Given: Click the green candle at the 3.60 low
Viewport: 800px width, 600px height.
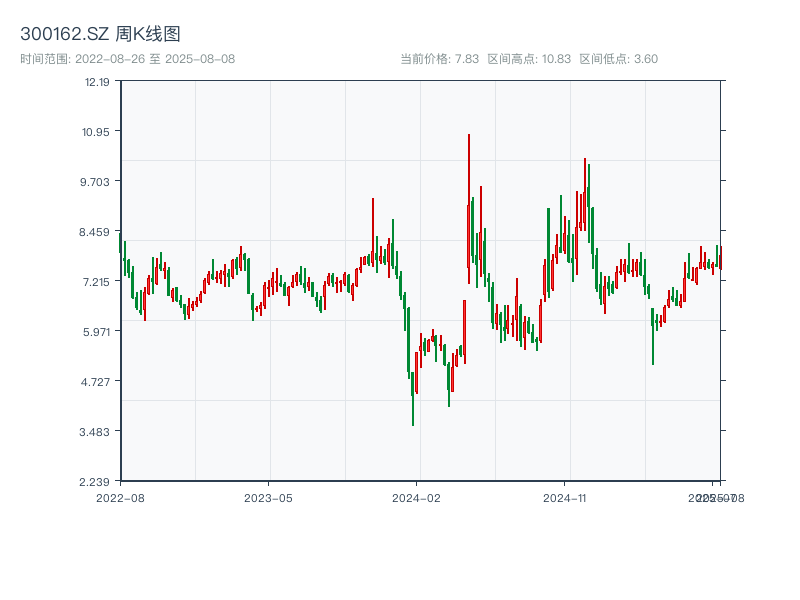Looking at the screenshot, I should 413,399.
